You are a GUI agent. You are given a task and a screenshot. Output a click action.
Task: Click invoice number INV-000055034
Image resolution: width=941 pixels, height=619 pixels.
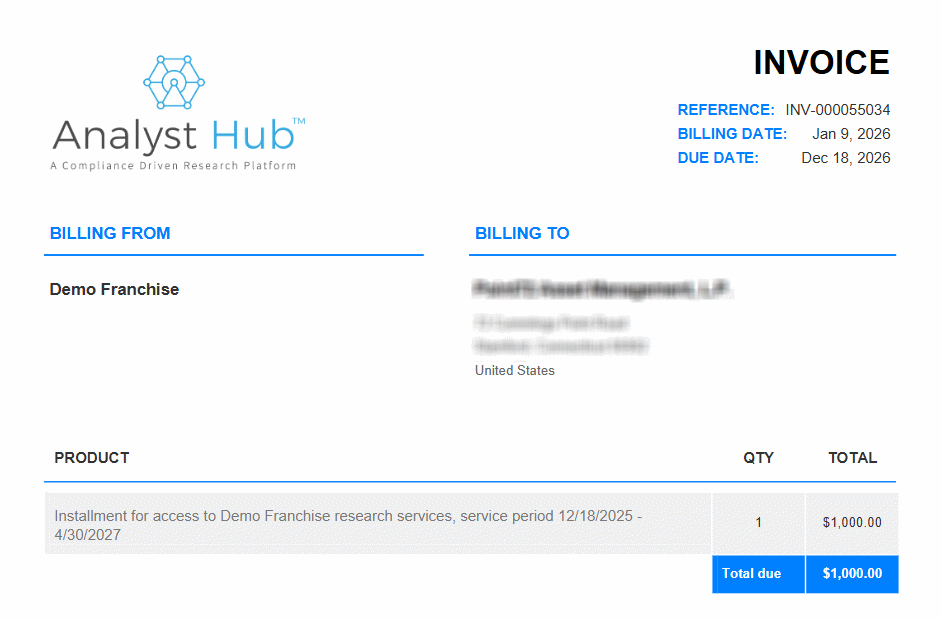(x=837, y=110)
